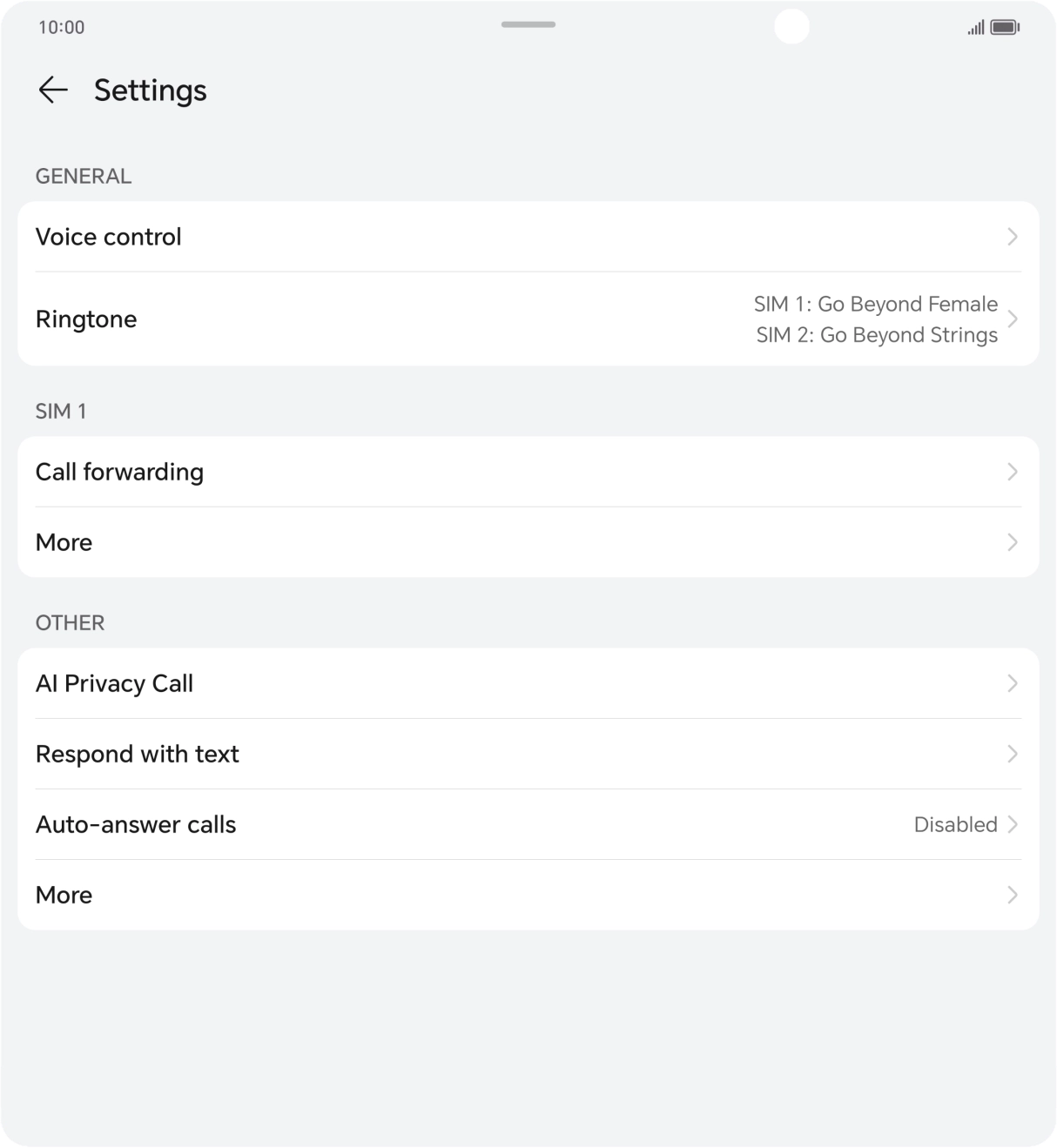Open Call forwarding for SIM 1
Image resolution: width=1057 pixels, height=1148 pixels.
tap(119, 472)
